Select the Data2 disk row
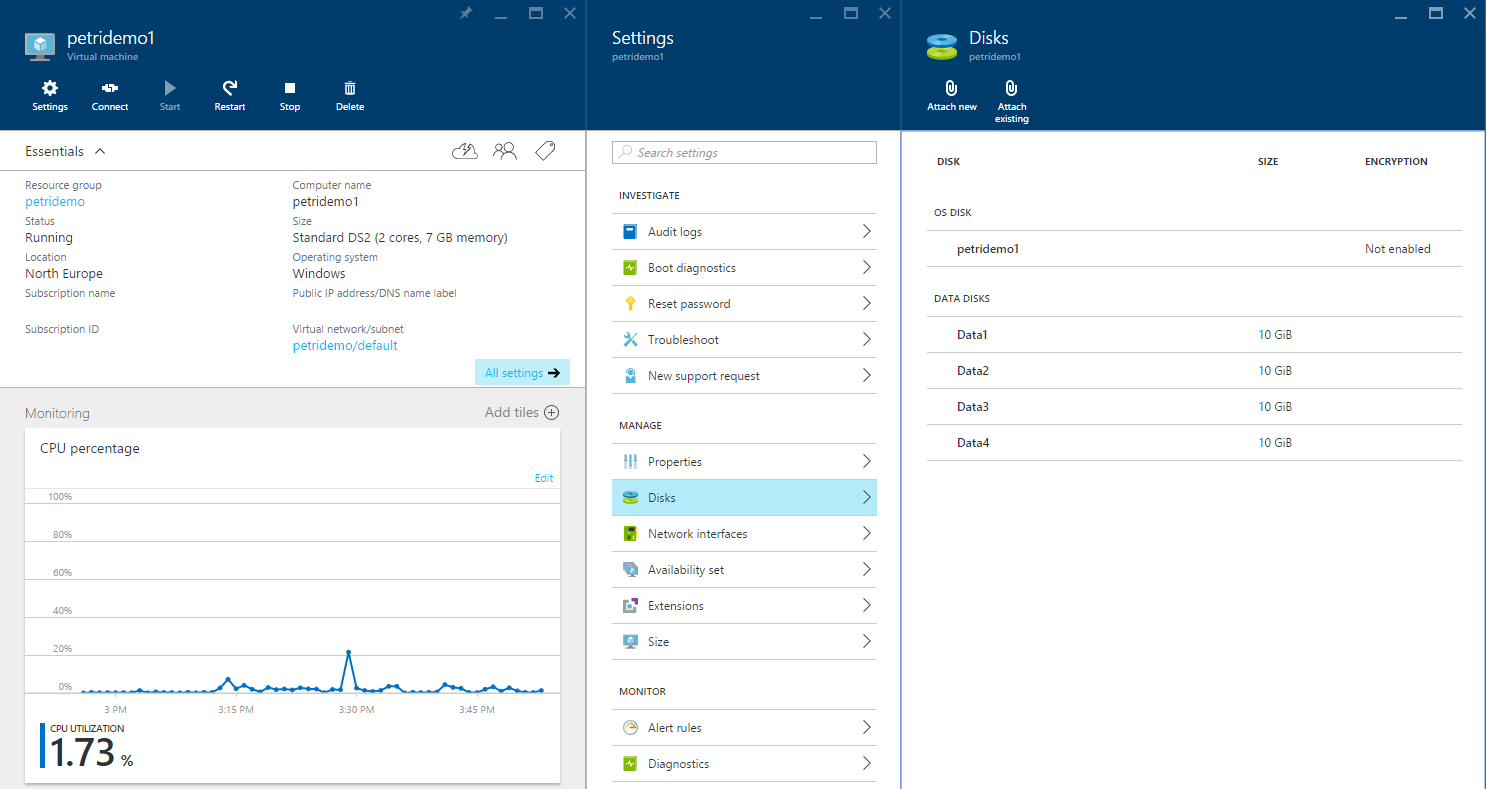Screen dimensions: 1486x789 [1194, 370]
